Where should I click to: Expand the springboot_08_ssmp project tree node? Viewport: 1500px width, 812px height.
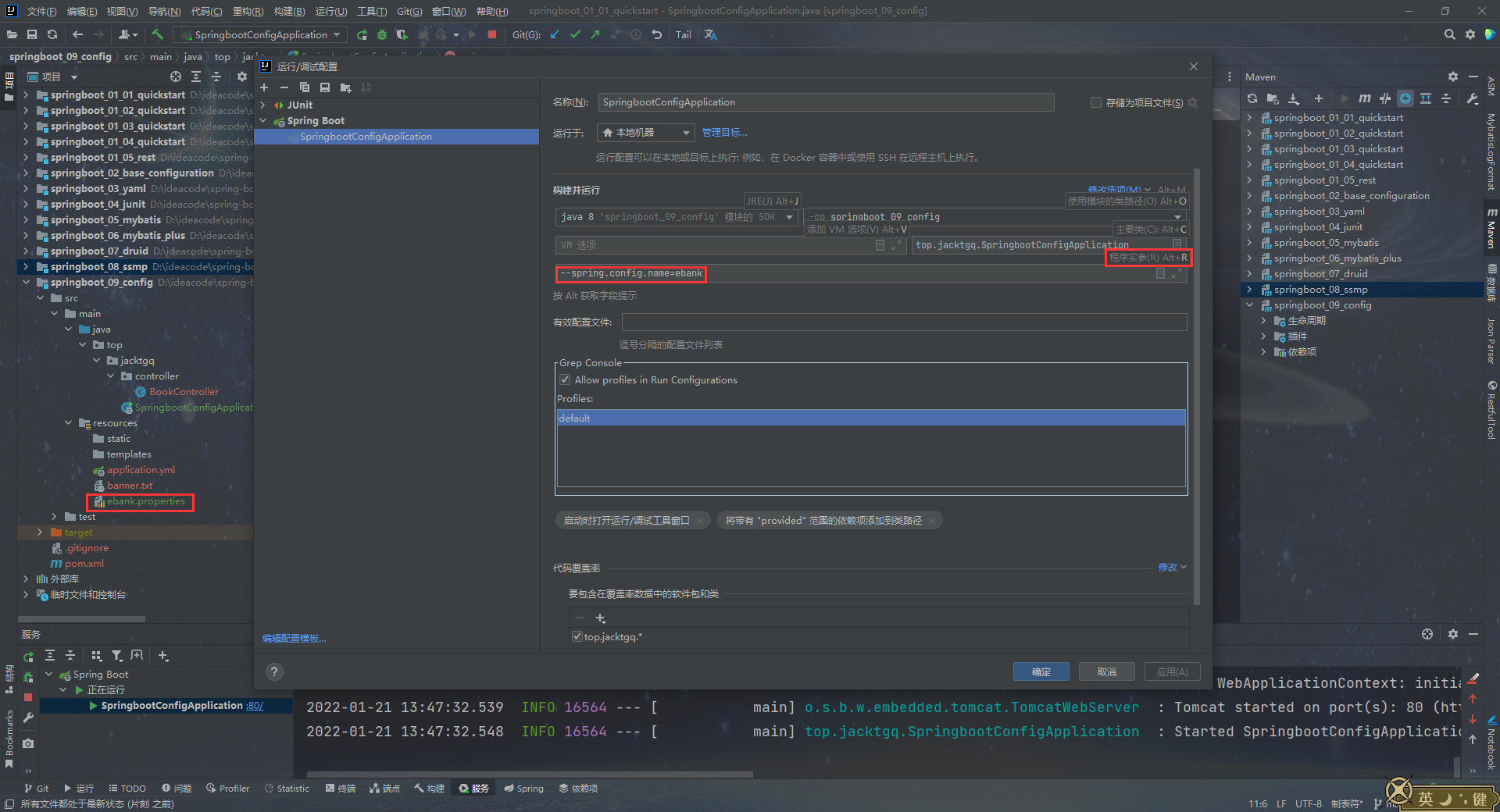(26, 266)
